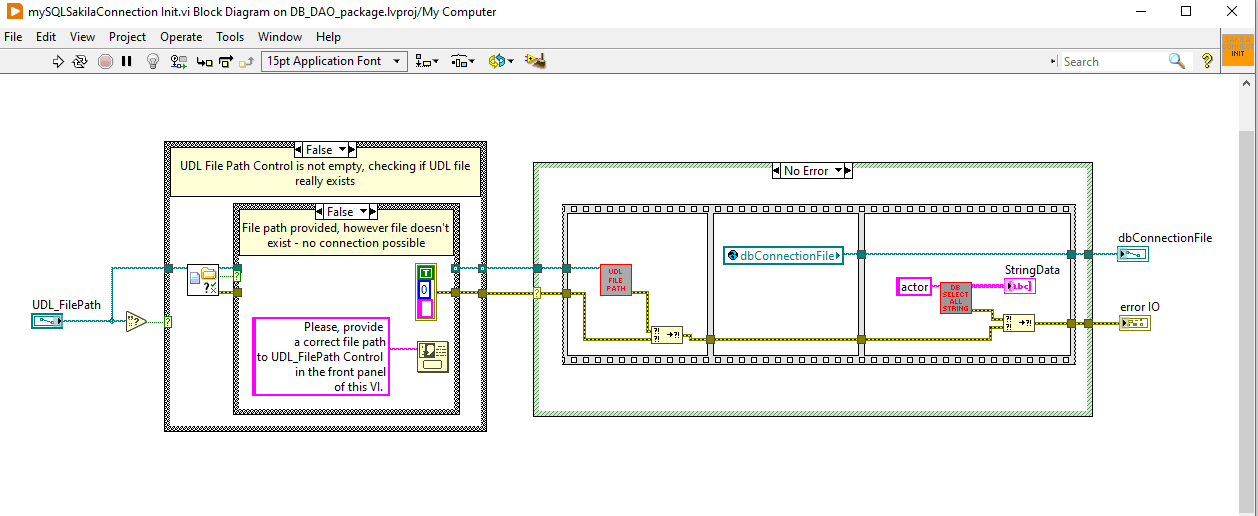This screenshot has width=1258, height=516.
Task: Click the Step Over button
Action: pyautogui.click(x=225, y=61)
